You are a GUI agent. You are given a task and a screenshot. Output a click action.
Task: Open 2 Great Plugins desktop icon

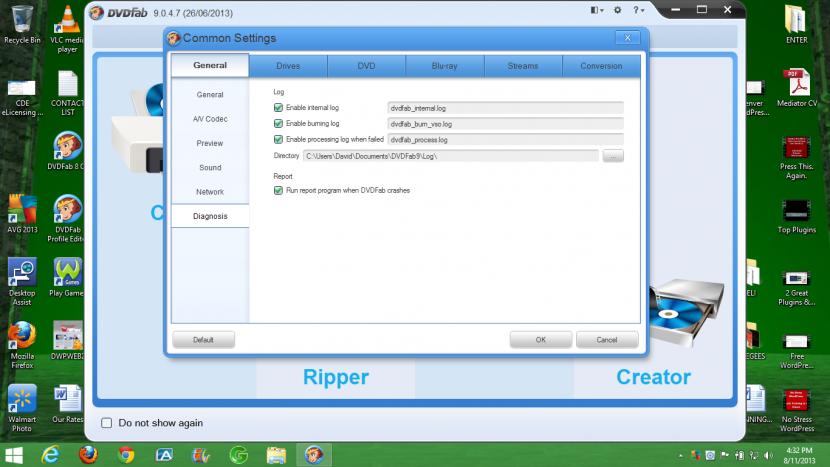796,288
